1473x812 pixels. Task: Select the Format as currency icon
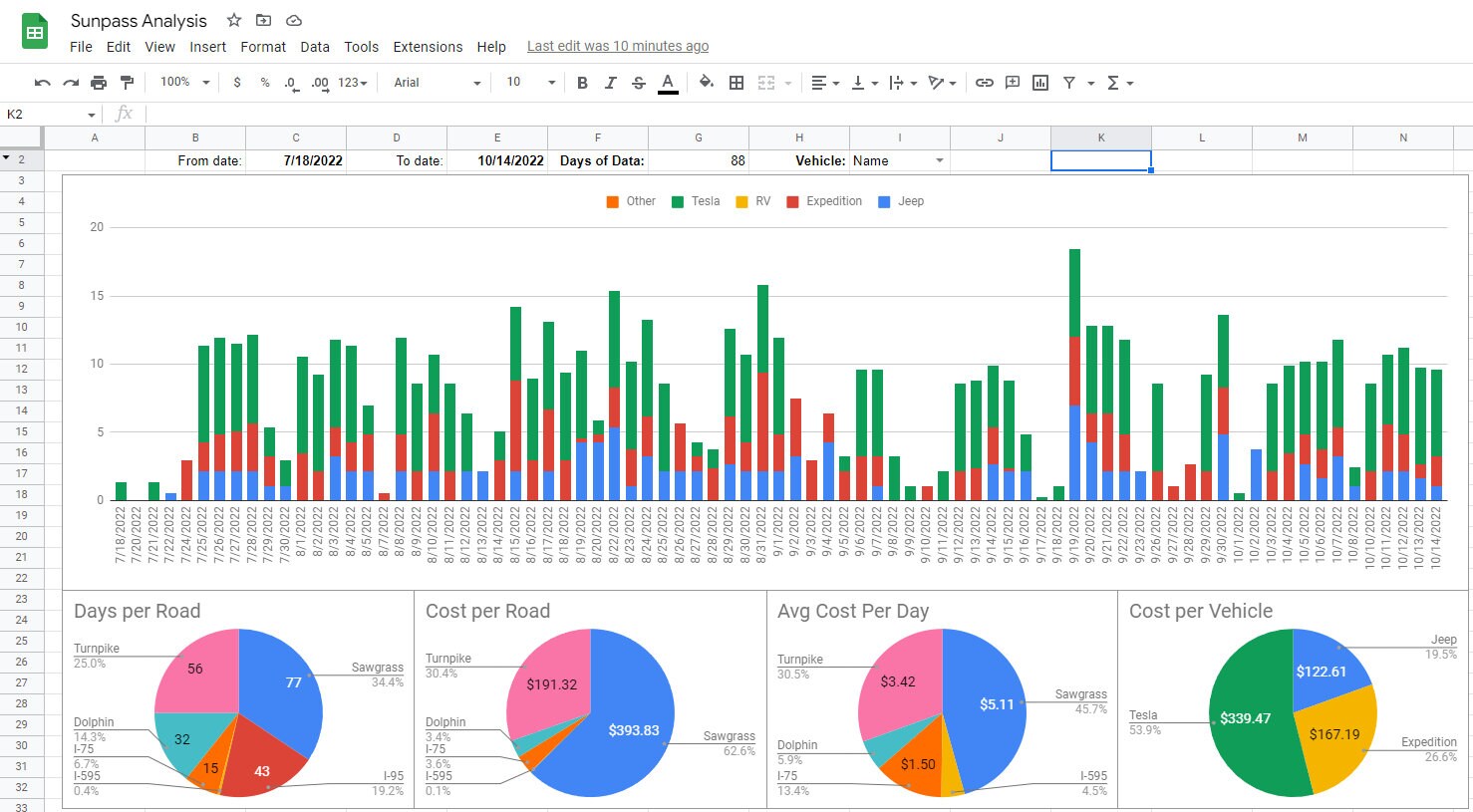[237, 83]
